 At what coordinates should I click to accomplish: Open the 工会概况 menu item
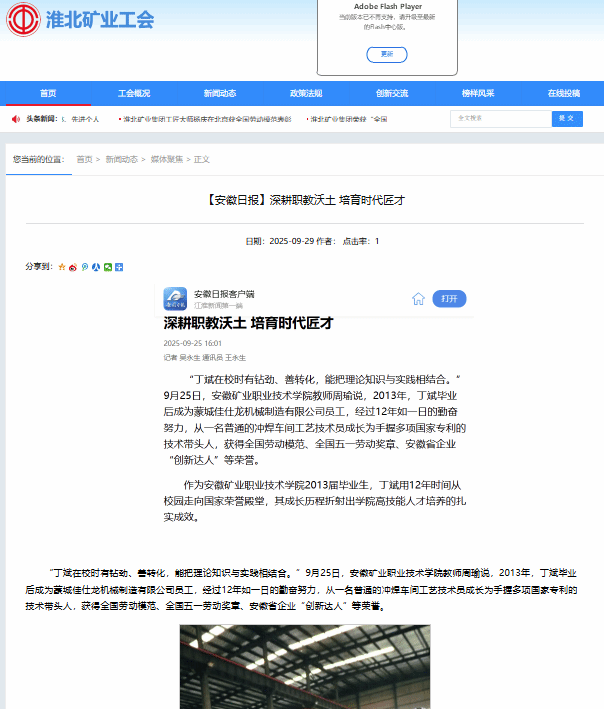click(134, 93)
